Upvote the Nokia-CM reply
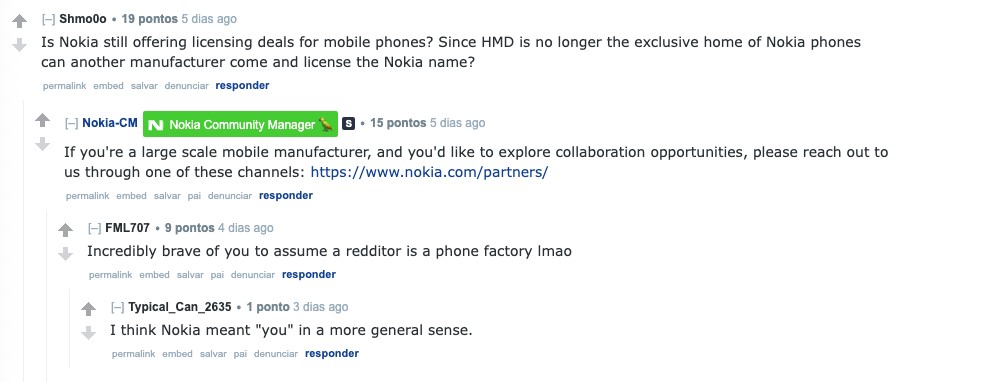The height and width of the screenshot is (382, 982). tap(42, 120)
